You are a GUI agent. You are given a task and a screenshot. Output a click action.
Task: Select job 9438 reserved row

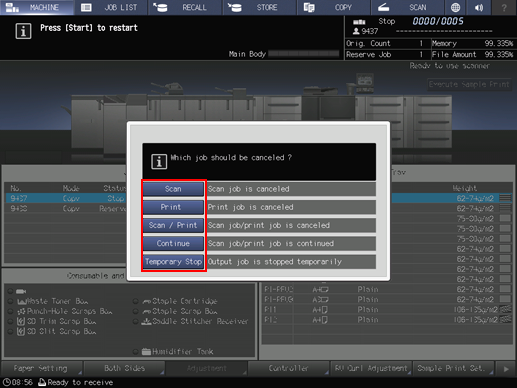[66, 209]
